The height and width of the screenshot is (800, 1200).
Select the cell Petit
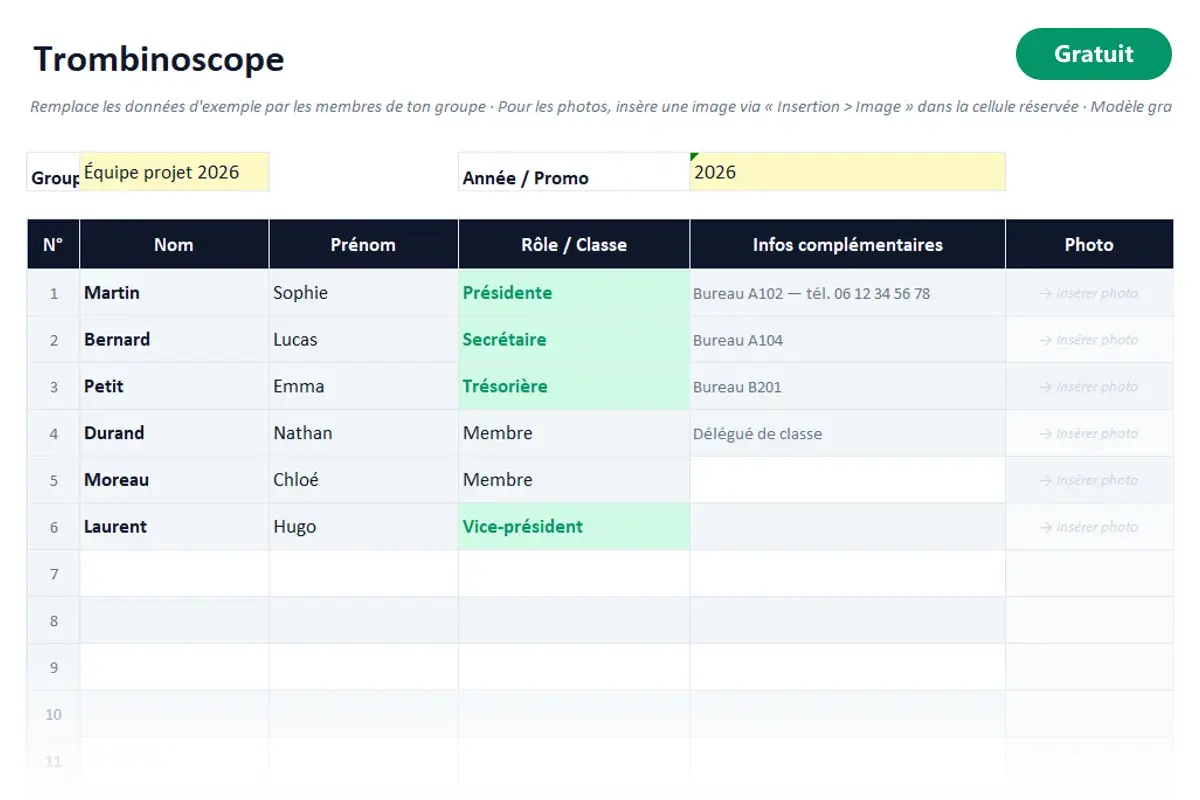tap(174, 387)
